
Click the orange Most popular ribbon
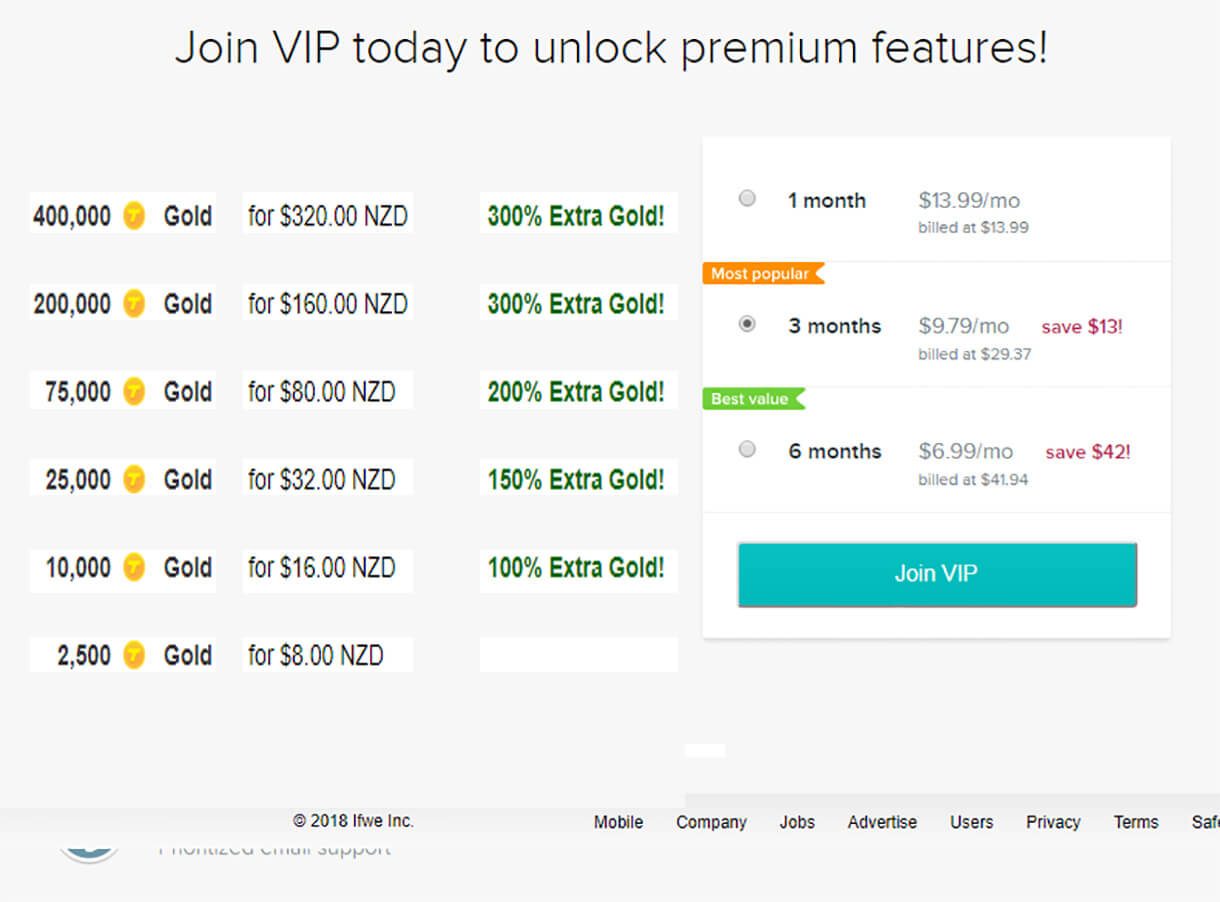pos(763,273)
